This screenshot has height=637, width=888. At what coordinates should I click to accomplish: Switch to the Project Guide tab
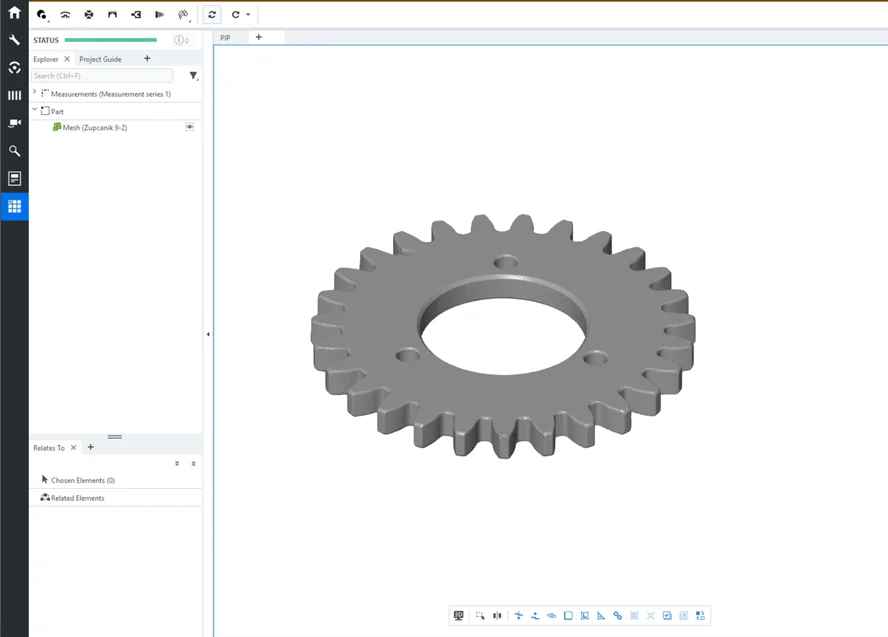100,59
